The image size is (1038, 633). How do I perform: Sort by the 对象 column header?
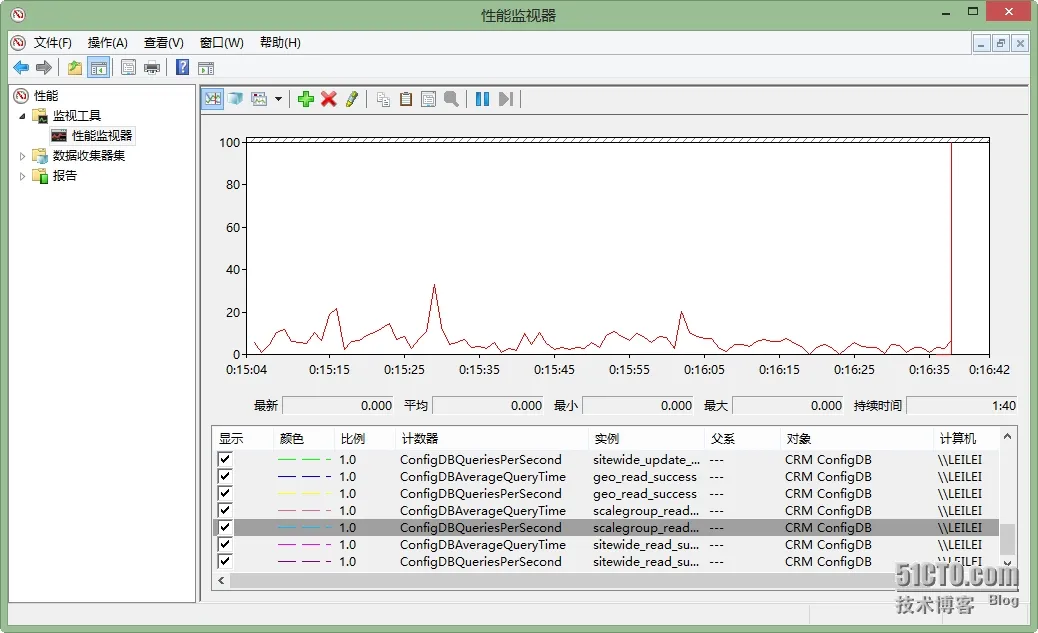857,438
